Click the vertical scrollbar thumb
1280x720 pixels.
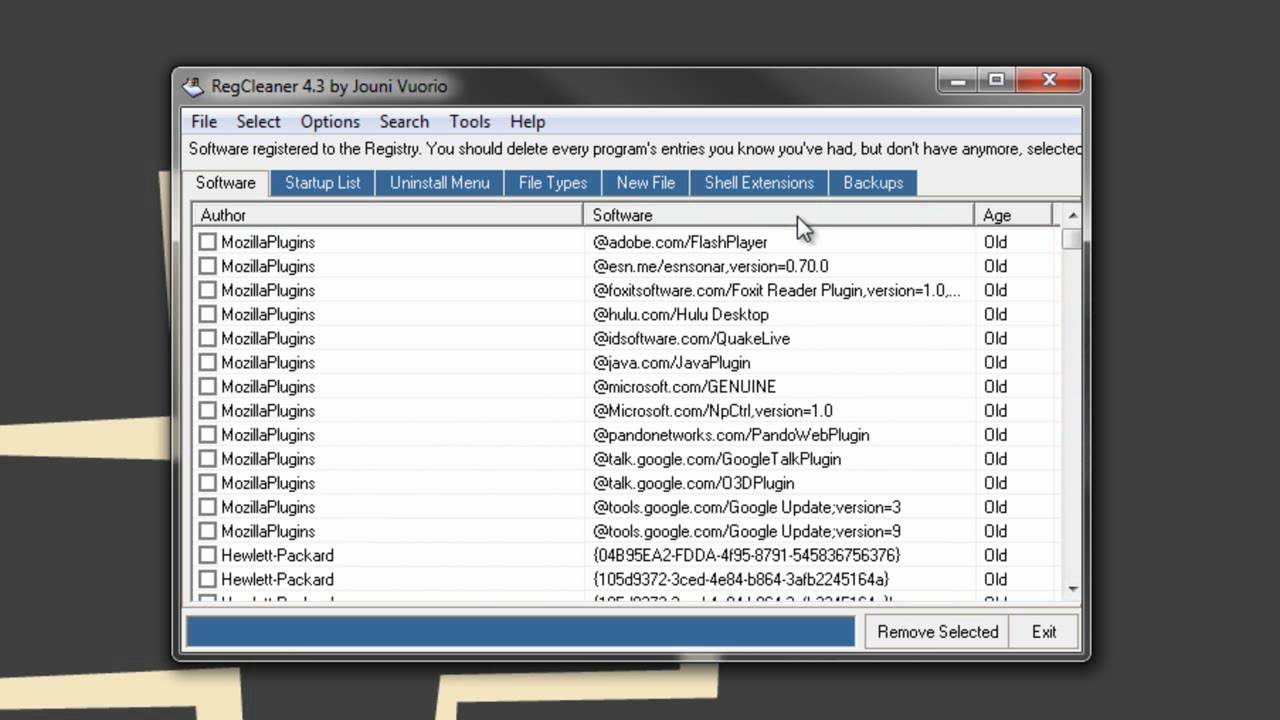pos(1072,238)
